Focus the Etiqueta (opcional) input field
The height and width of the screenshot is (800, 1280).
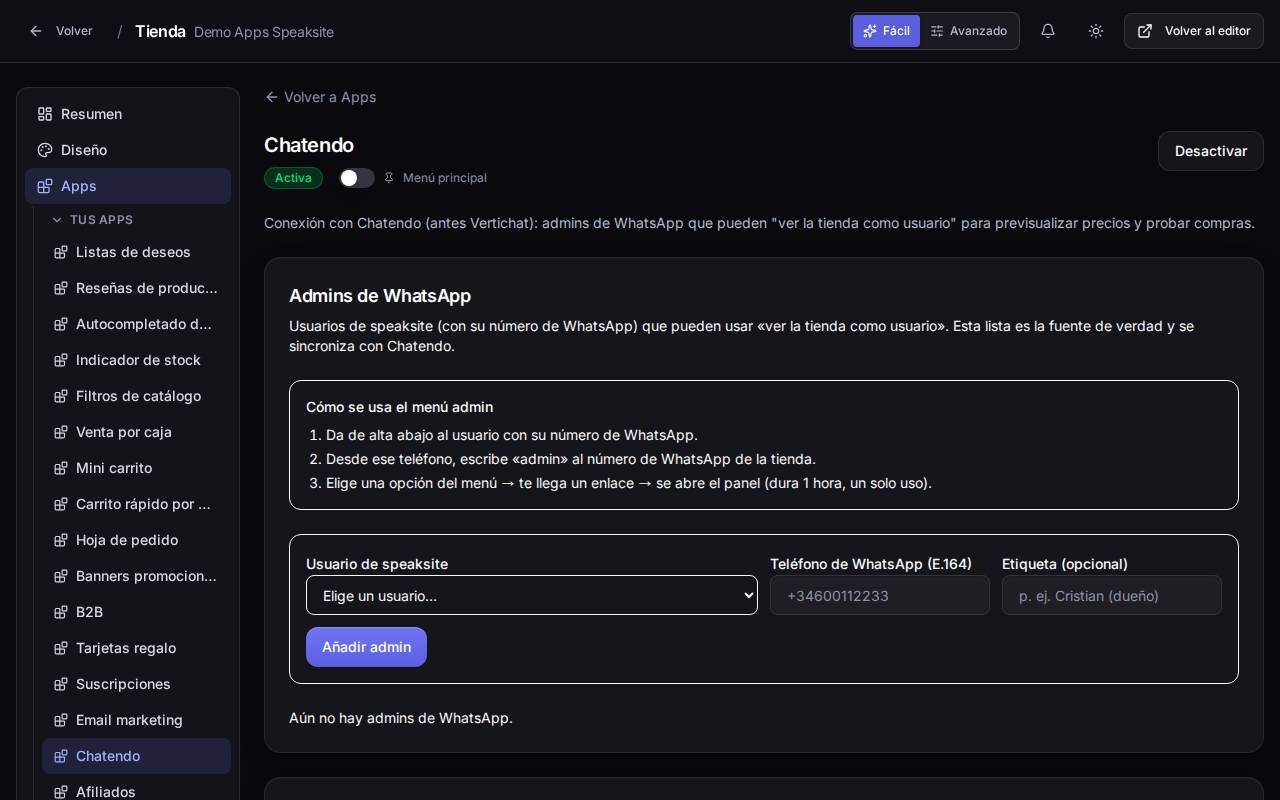coord(1112,595)
